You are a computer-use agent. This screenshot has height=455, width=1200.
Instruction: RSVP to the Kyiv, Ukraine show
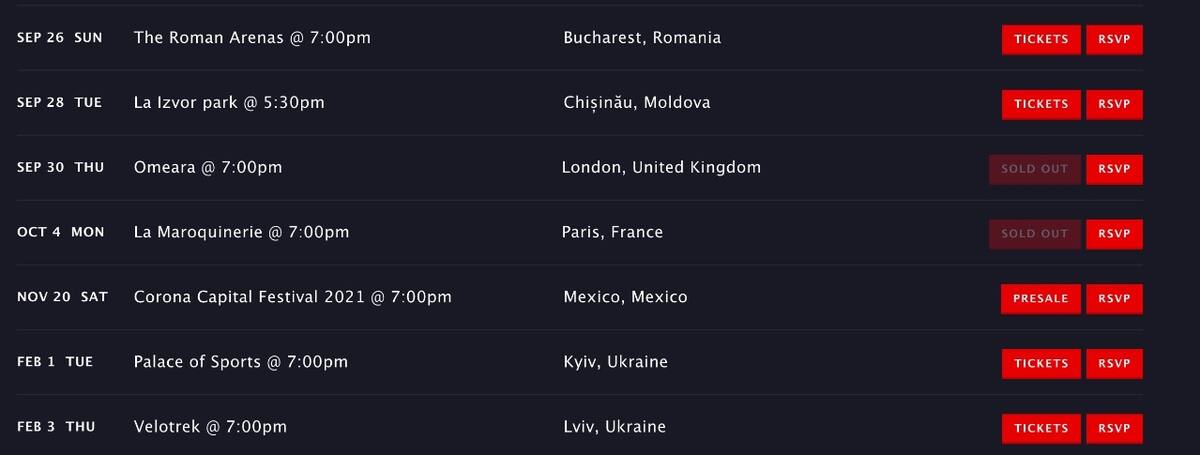tap(1114, 363)
